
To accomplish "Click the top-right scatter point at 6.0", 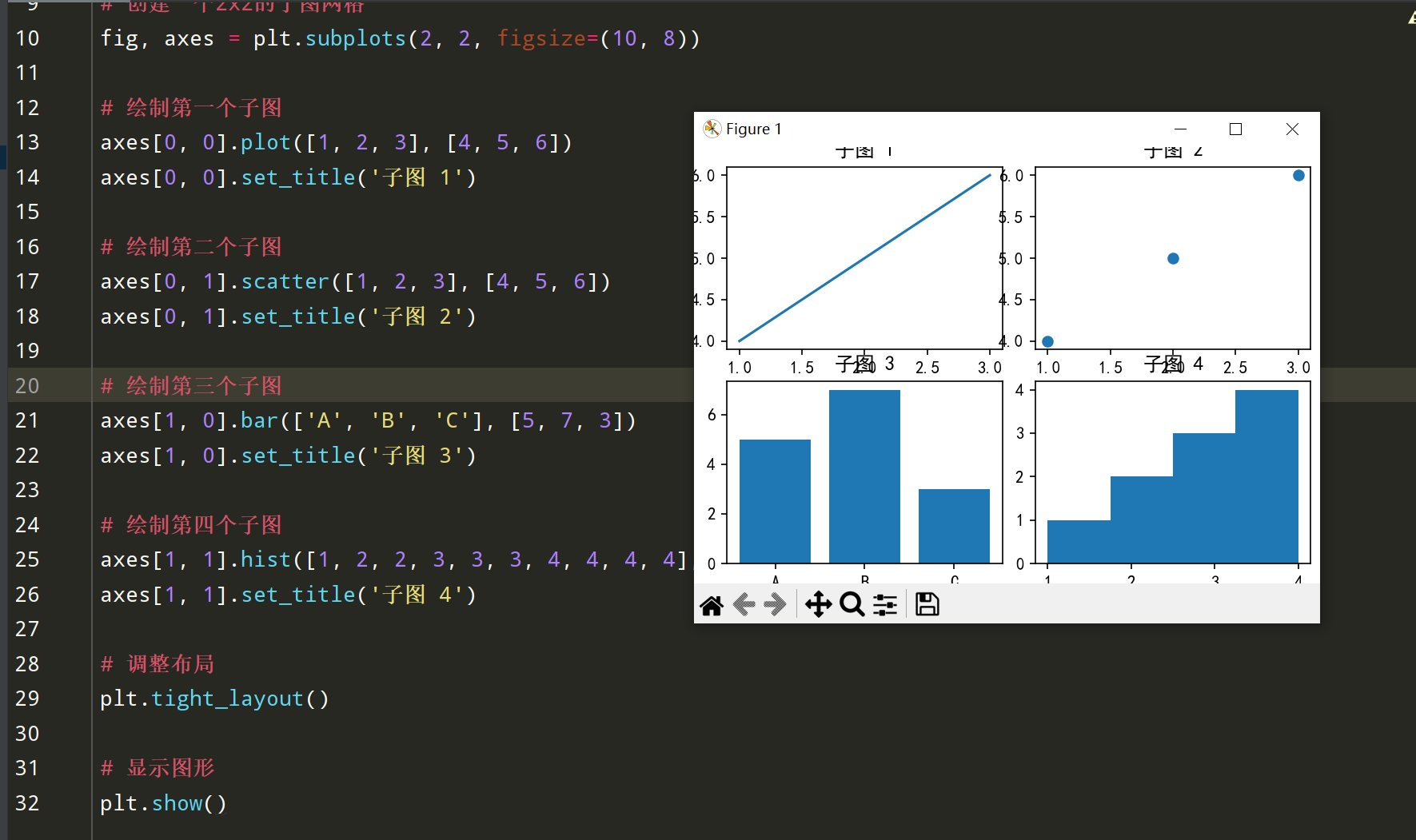I will point(1298,175).
